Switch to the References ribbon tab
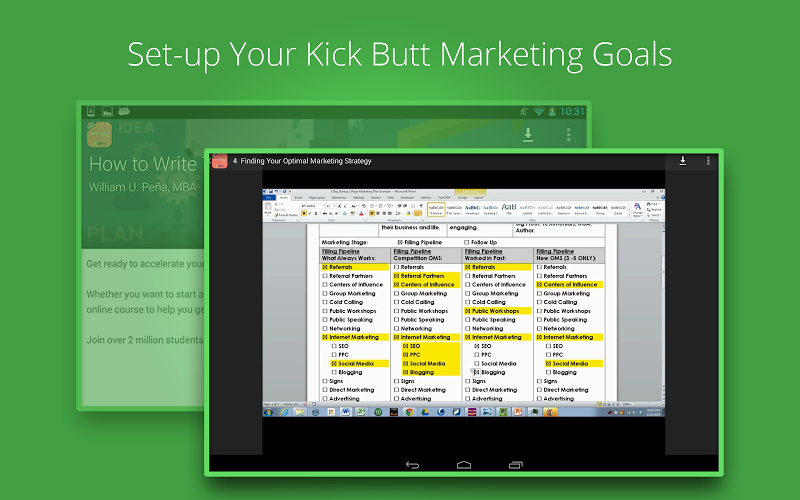Viewport: 800px width, 500px height. click(339, 197)
